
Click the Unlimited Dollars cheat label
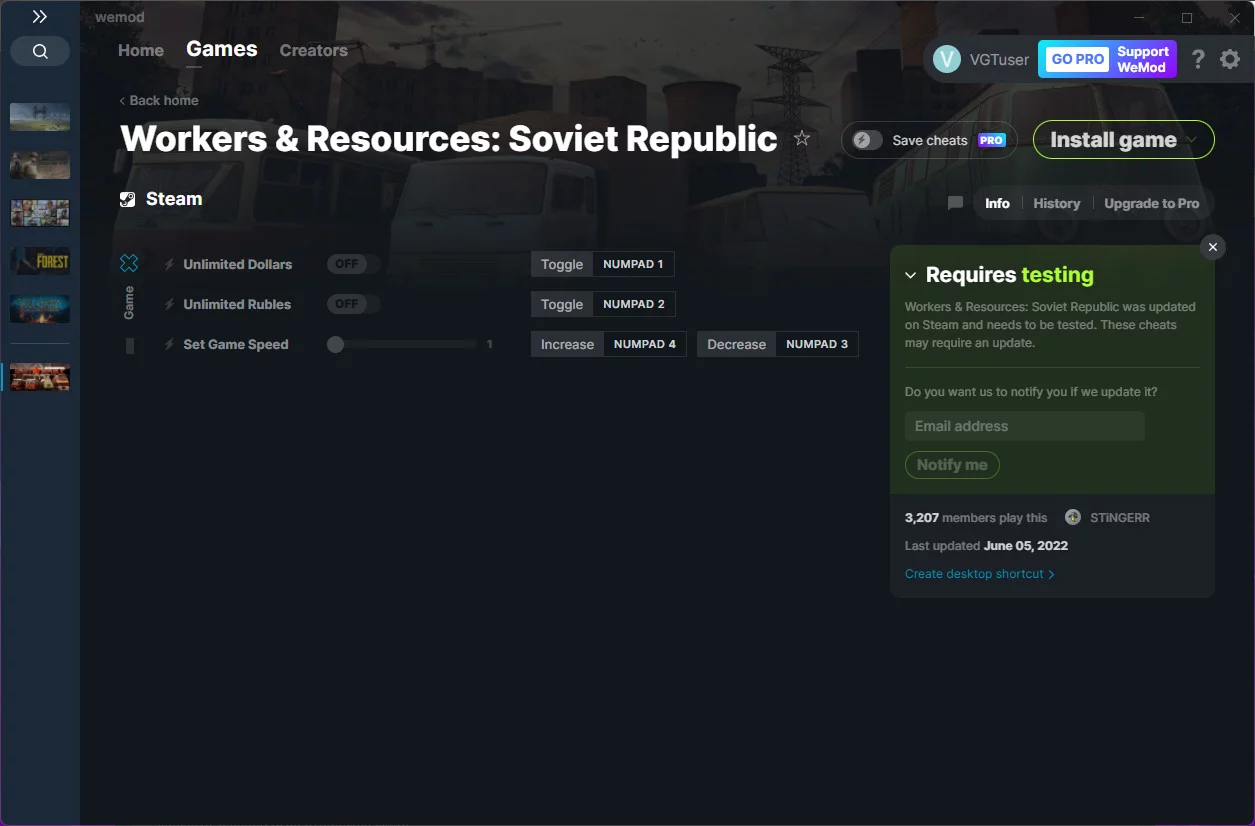click(x=238, y=264)
